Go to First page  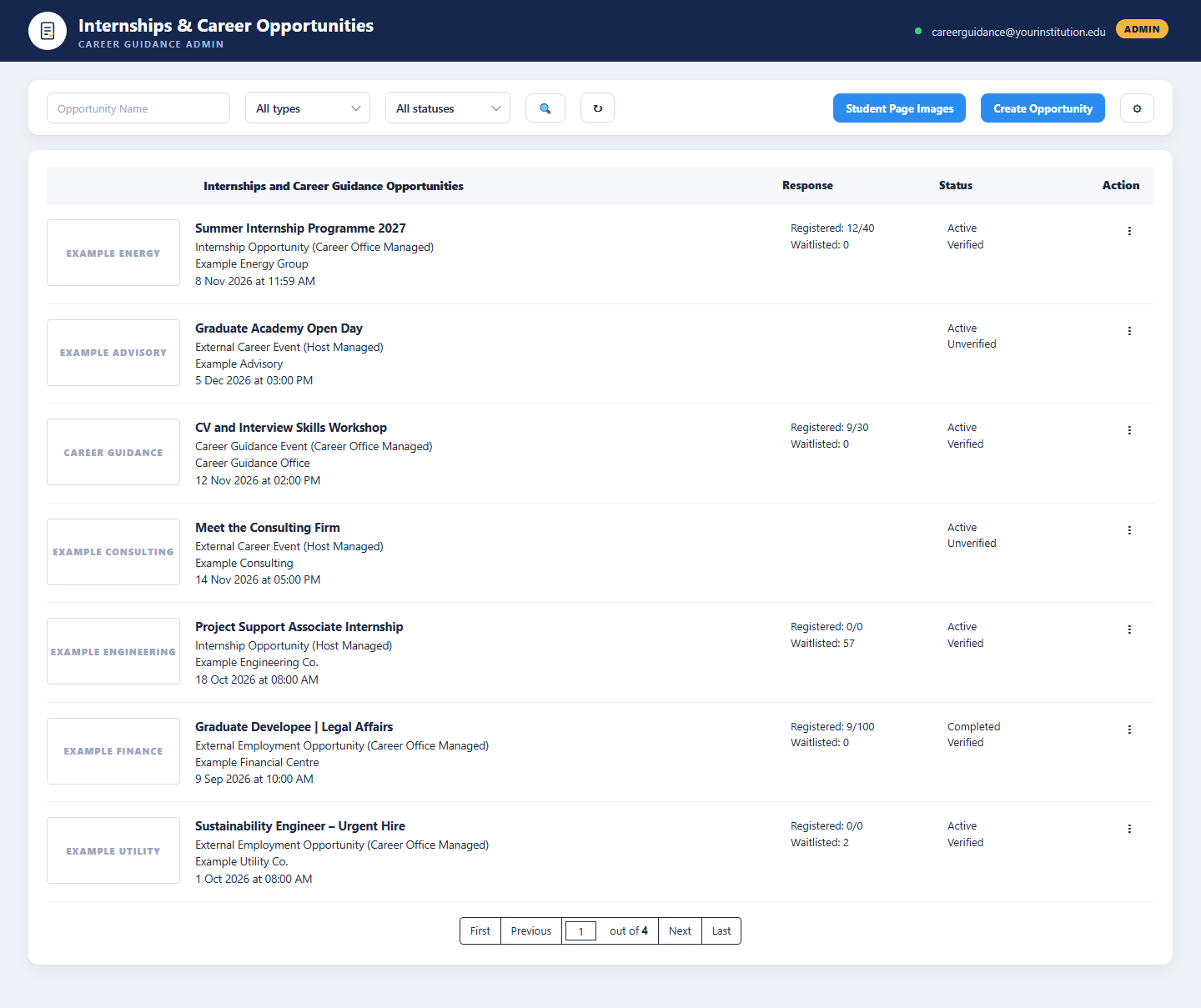click(x=480, y=931)
